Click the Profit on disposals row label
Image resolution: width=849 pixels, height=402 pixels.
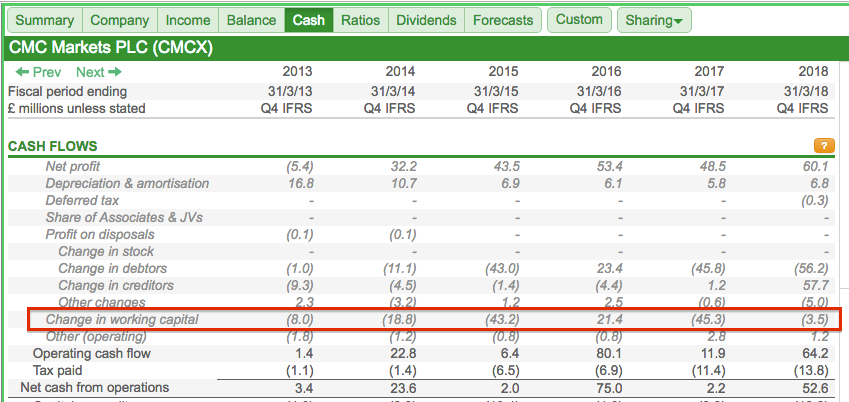(100, 235)
